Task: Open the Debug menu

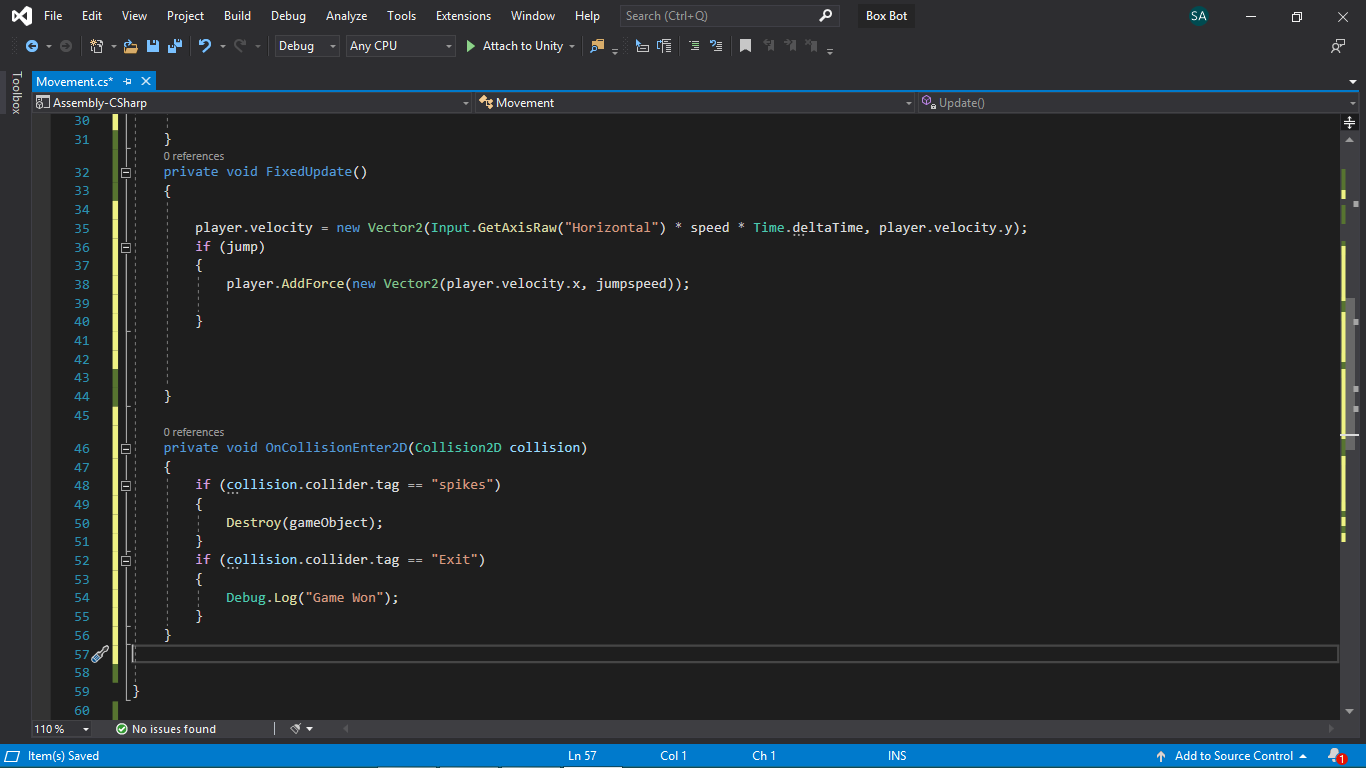Action: (288, 15)
